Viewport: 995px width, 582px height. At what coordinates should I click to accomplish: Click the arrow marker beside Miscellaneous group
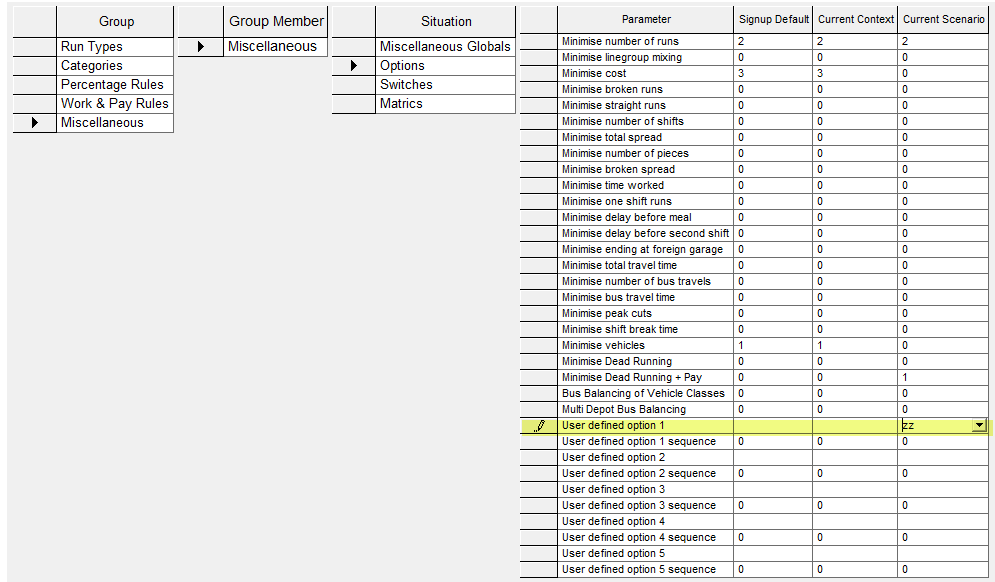(34, 122)
